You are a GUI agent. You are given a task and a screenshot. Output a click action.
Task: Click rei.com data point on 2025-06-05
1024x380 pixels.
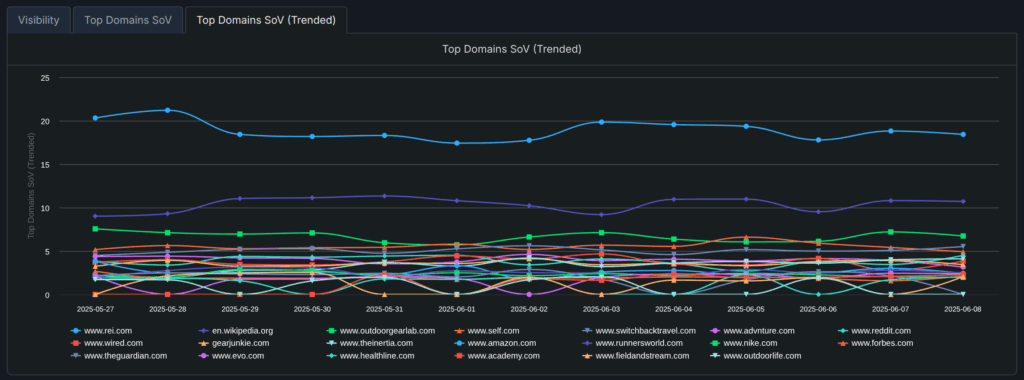(x=746, y=126)
